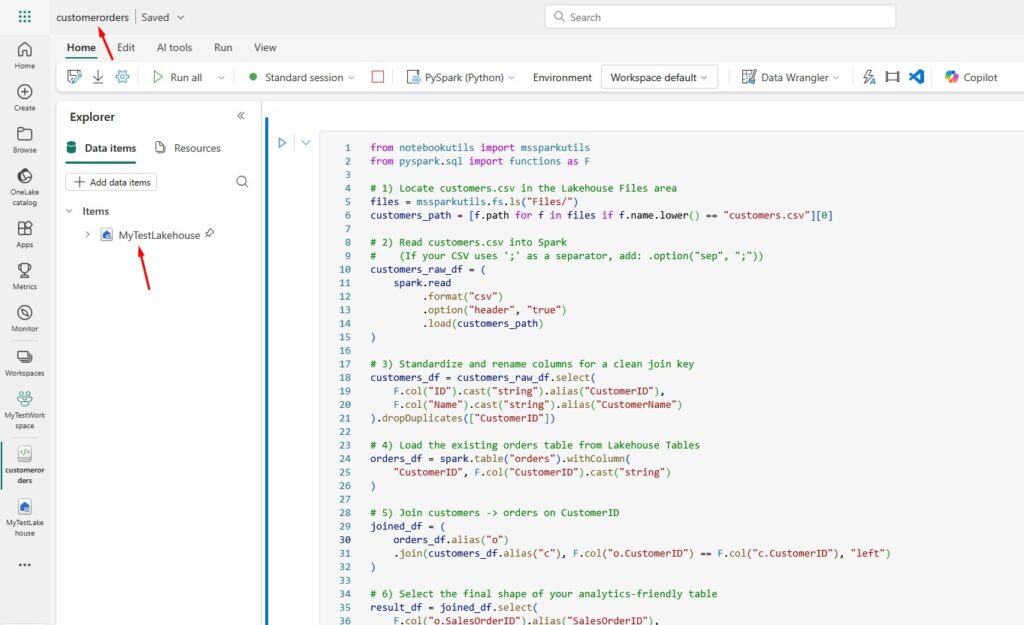Change PySpark (Python) language dropdown
The height and width of the screenshot is (625, 1024).
pos(460,77)
